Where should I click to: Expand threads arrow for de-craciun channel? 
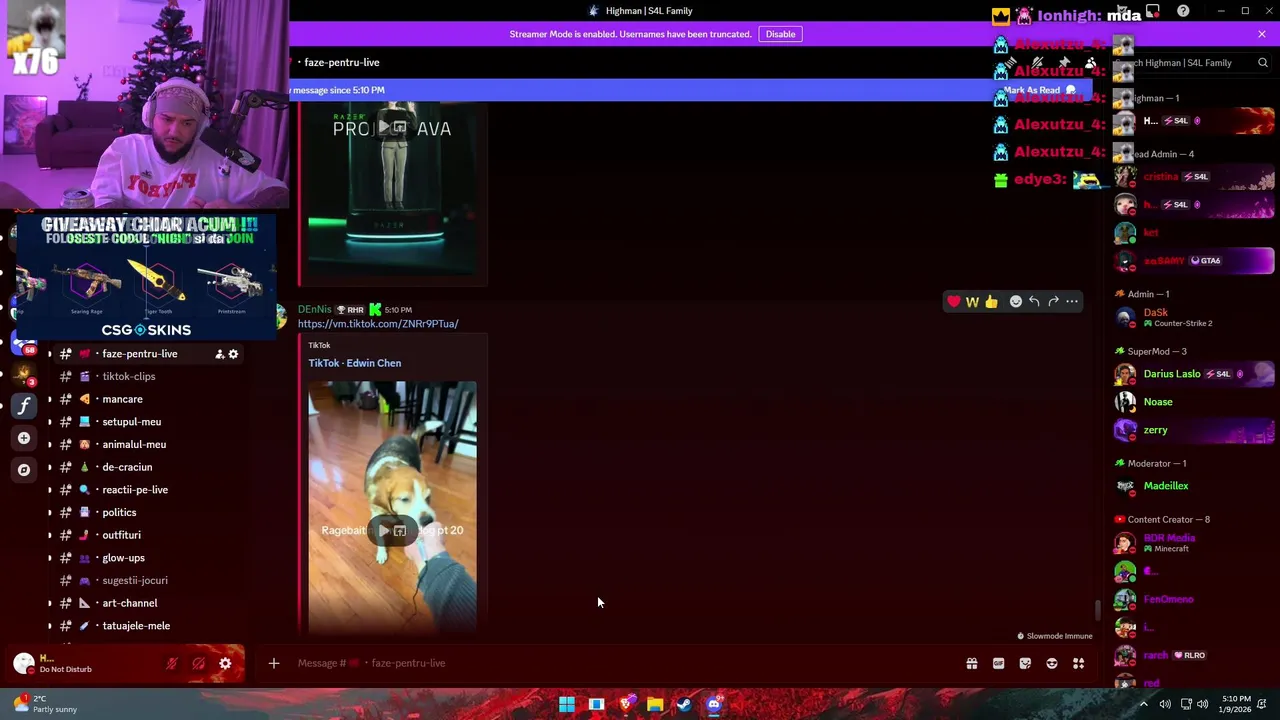[50, 467]
